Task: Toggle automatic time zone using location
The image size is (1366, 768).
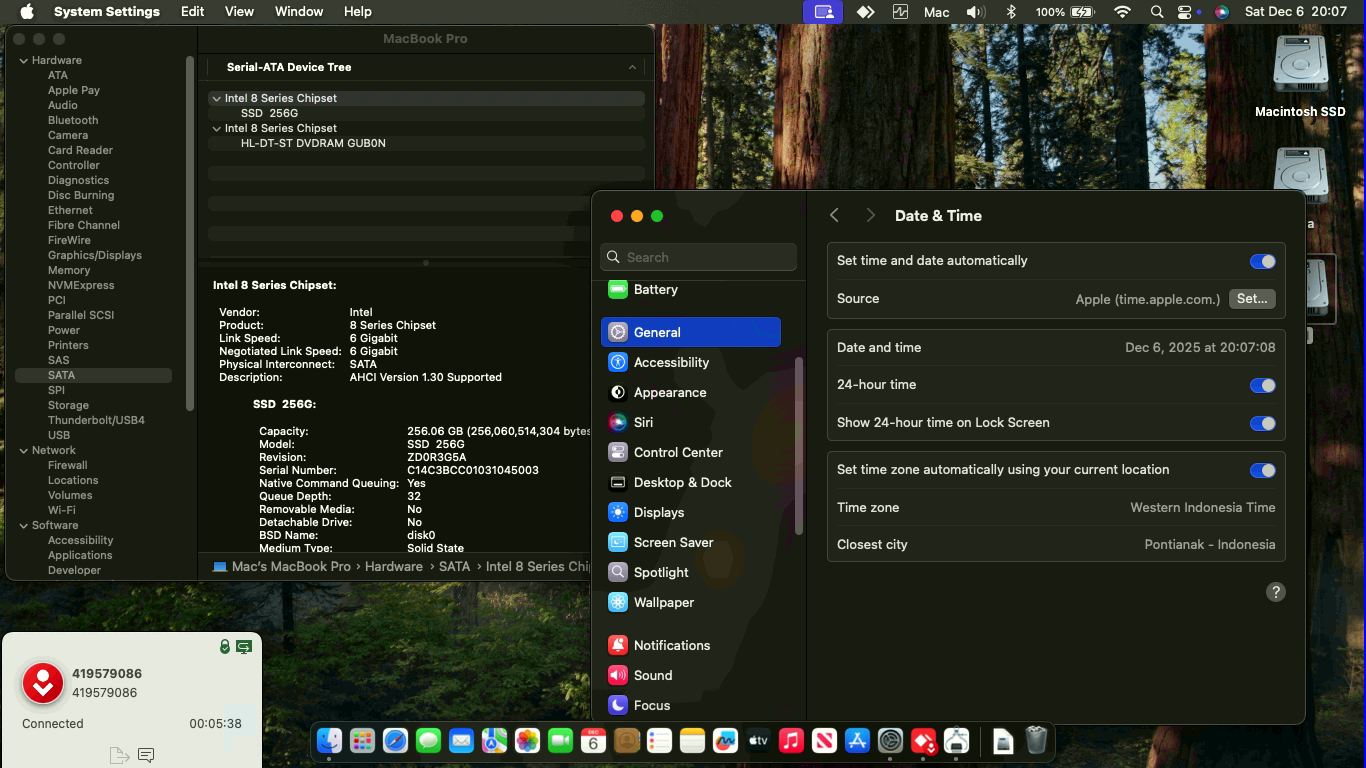Action: pos(1262,470)
